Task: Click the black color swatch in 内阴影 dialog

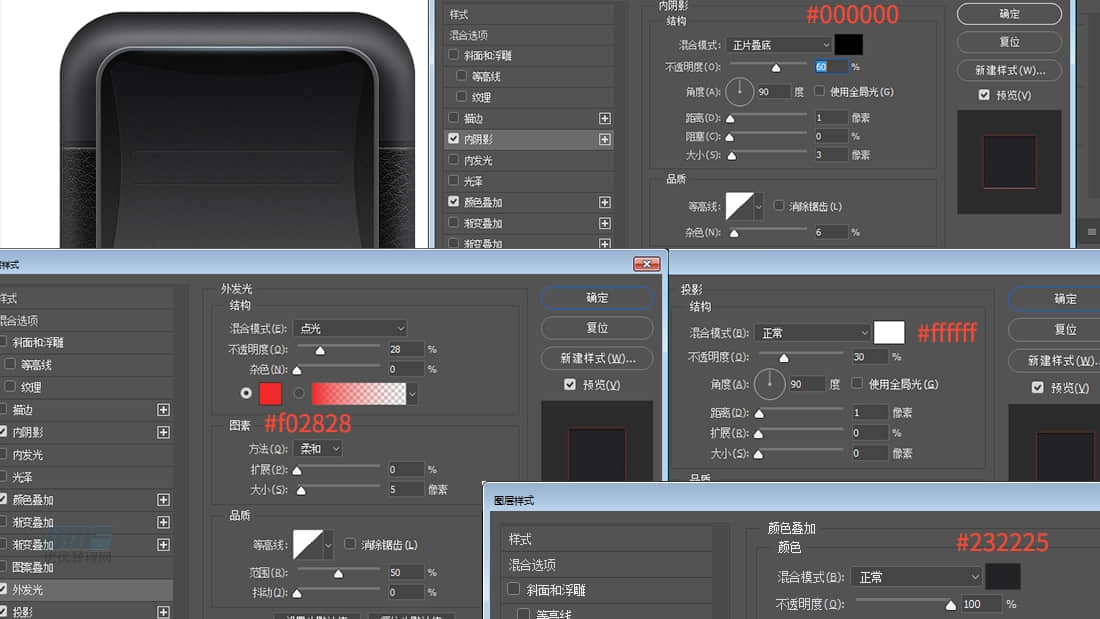Action: 848,45
